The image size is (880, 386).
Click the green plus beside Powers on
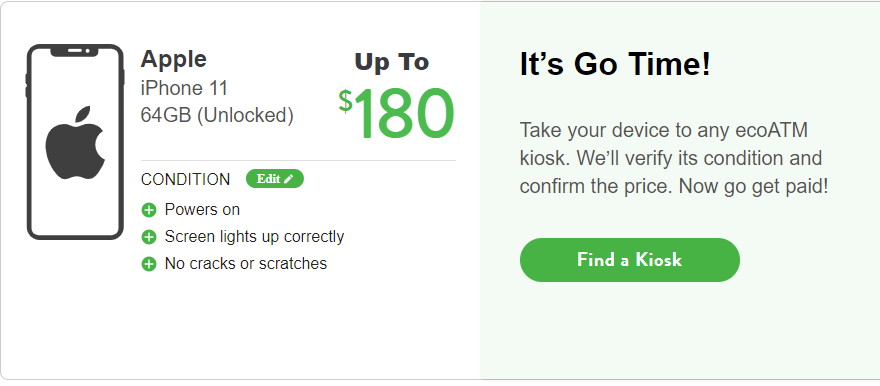(x=149, y=210)
